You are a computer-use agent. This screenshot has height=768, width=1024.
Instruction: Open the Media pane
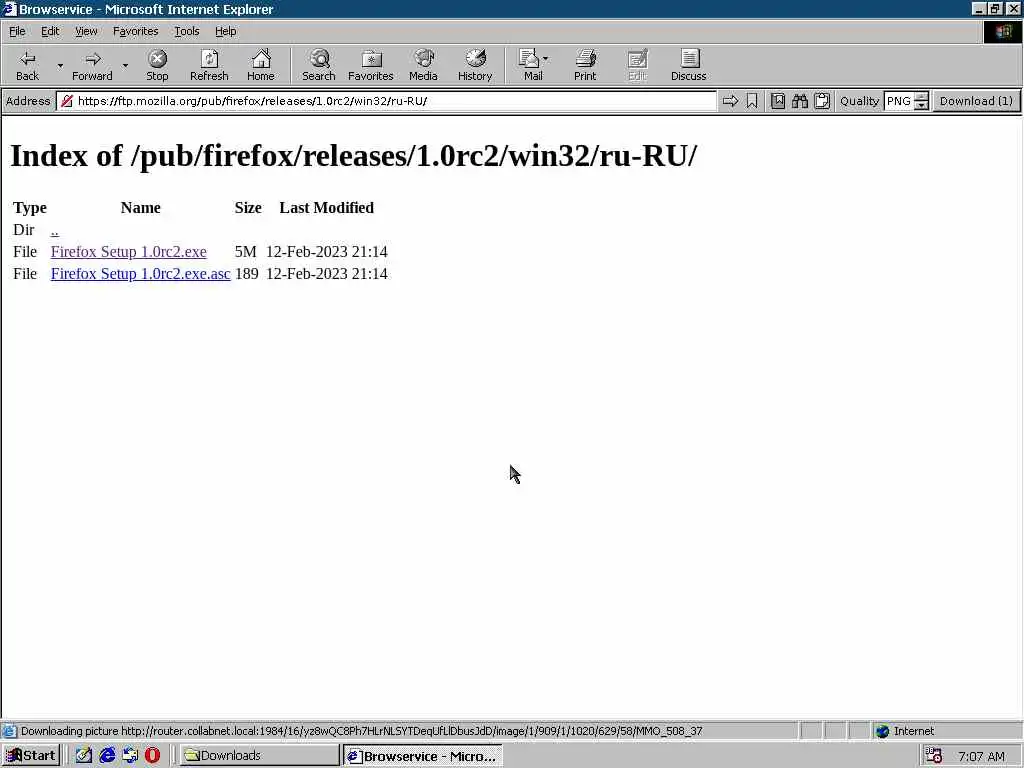coord(423,65)
